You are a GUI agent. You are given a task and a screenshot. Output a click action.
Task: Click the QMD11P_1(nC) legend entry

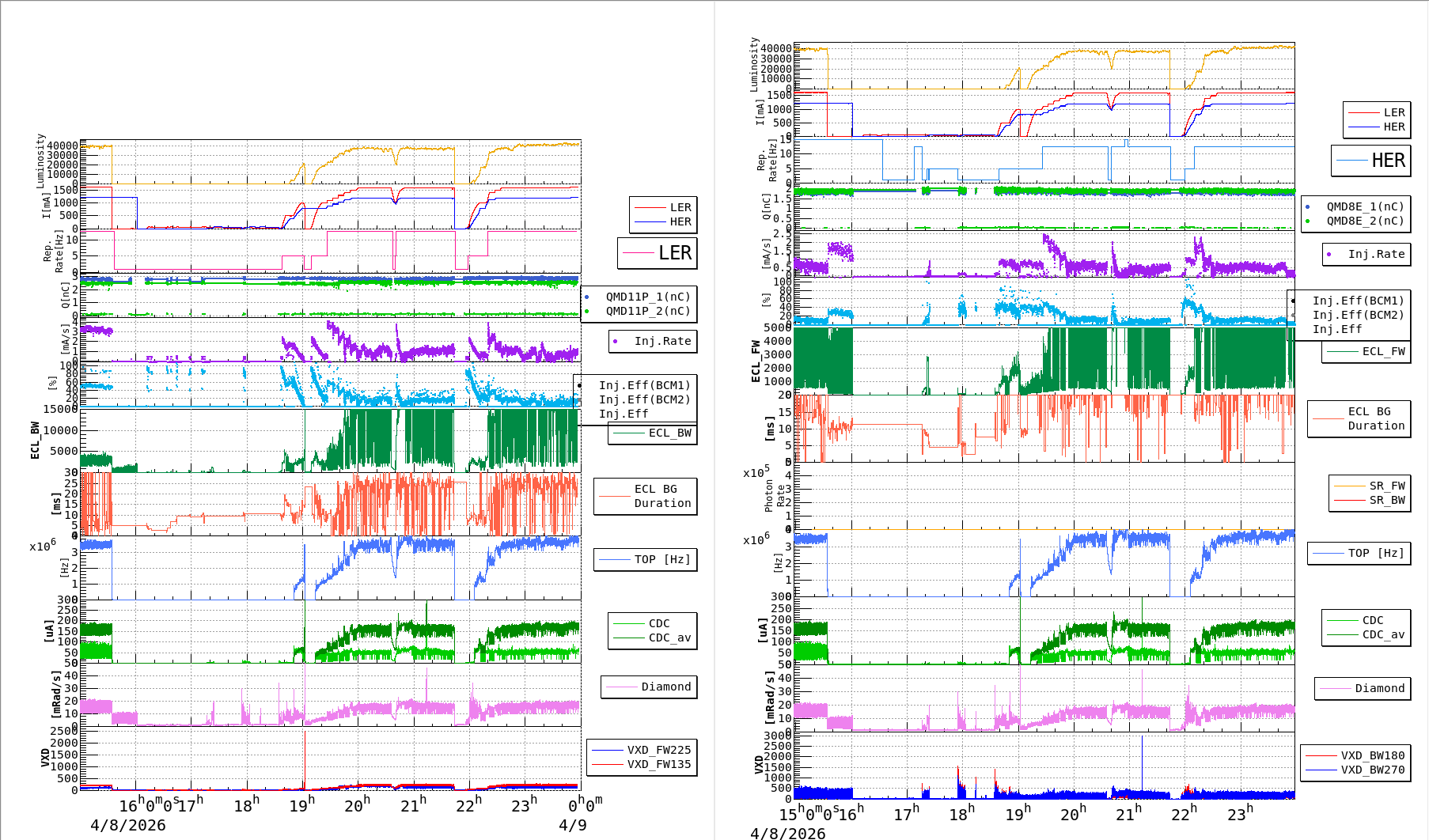click(639, 297)
